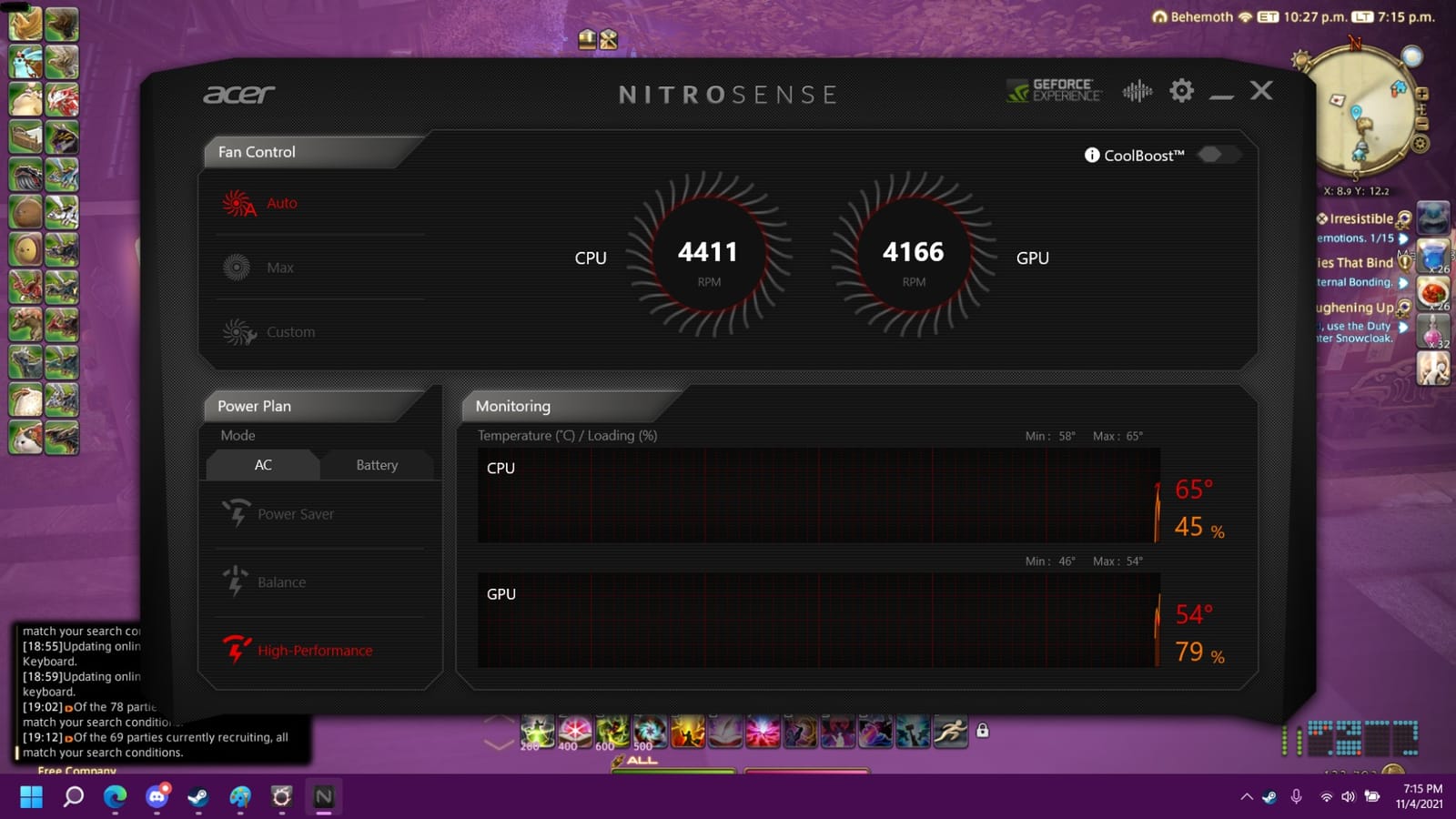This screenshot has height=819, width=1456.
Task: Click the Sprint action on the hotbar
Action: click(951, 732)
